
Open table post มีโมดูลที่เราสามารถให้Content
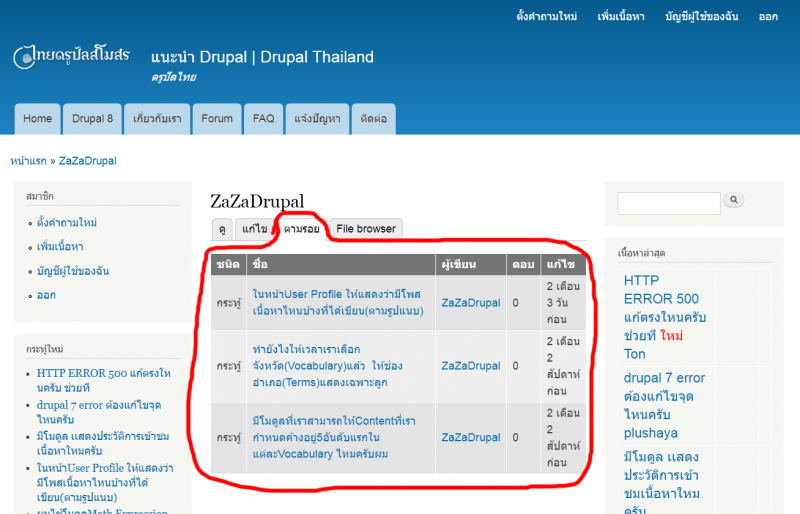coord(334,437)
